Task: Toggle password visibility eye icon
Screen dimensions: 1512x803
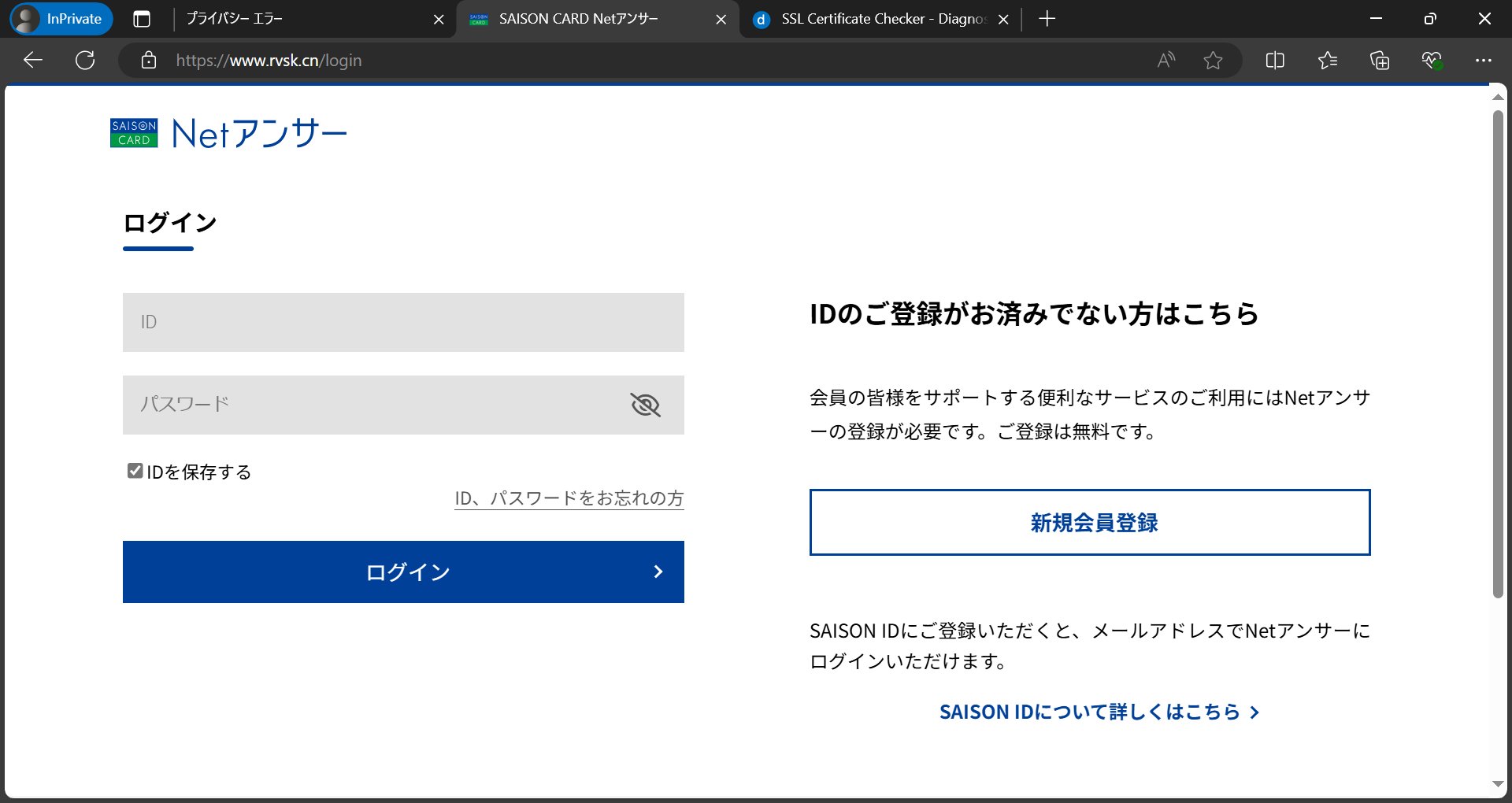Action: coord(646,405)
